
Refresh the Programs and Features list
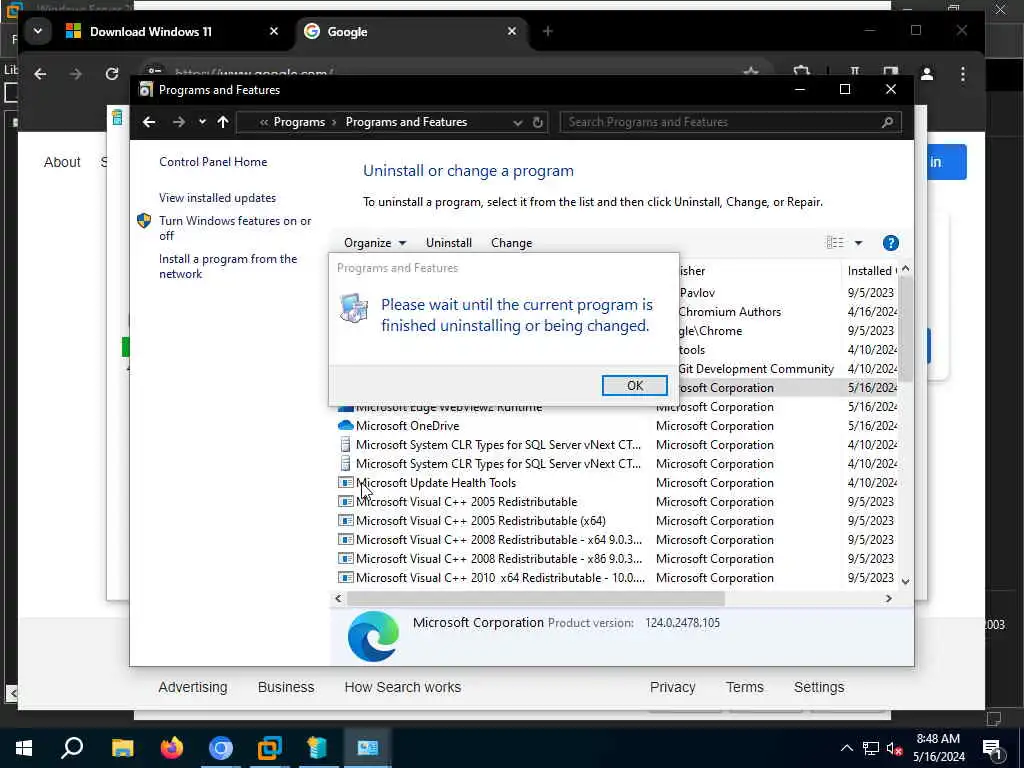click(537, 122)
